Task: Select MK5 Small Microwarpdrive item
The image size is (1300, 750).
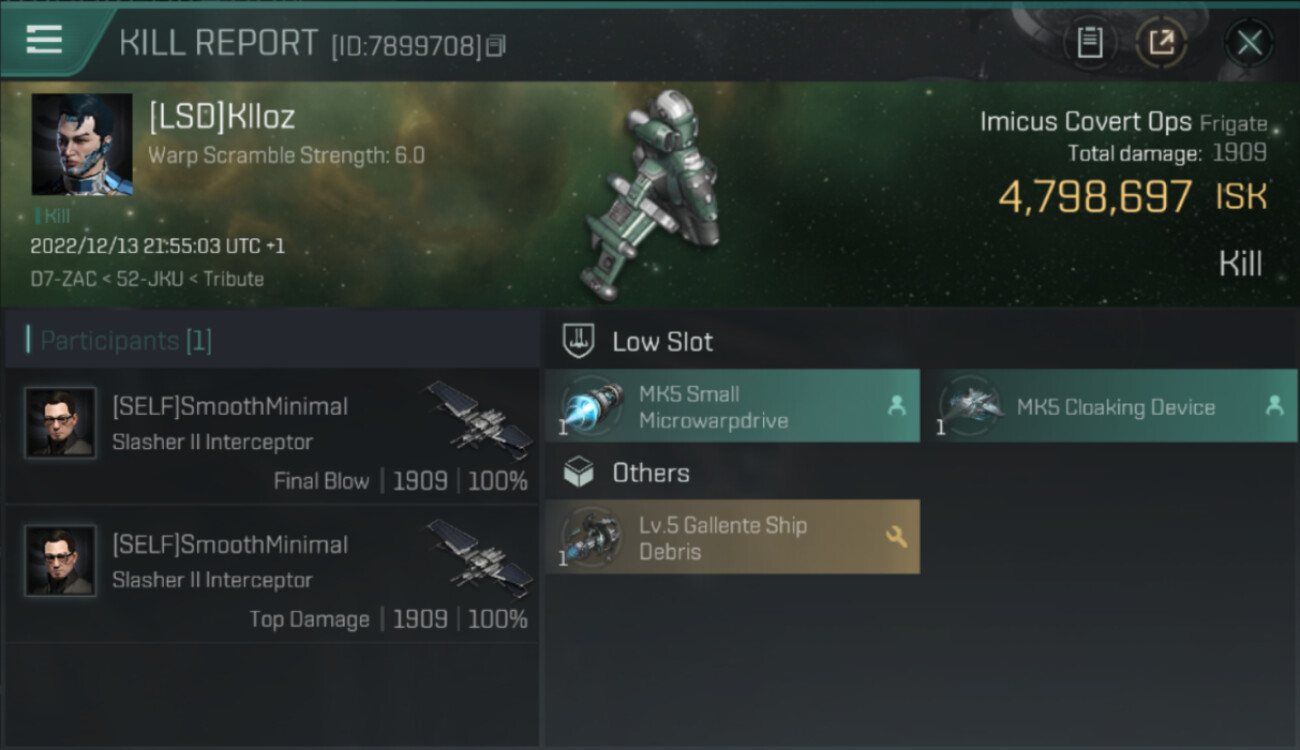Action: tap(732, 406)
